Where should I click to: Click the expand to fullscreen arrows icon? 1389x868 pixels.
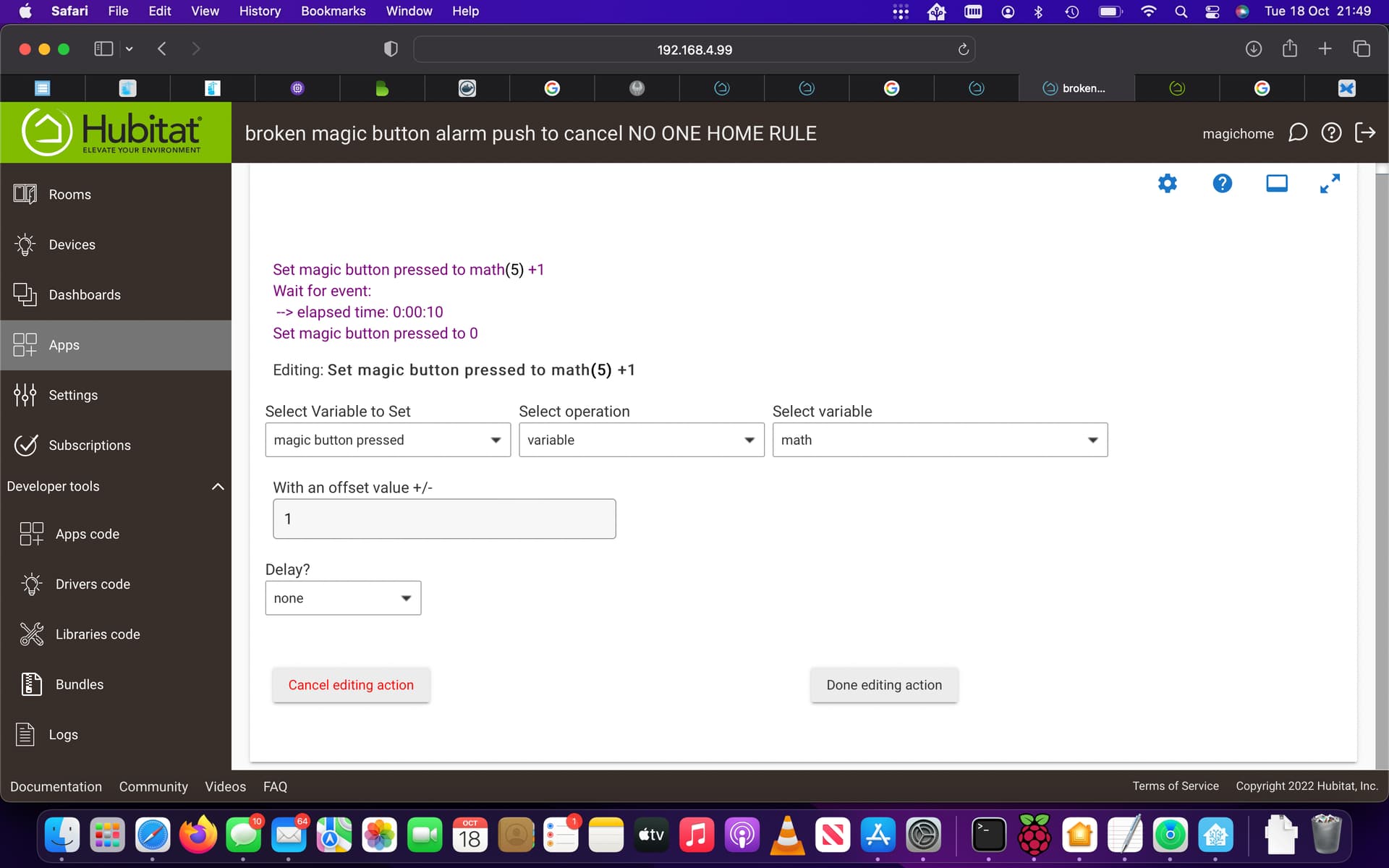1330,184
